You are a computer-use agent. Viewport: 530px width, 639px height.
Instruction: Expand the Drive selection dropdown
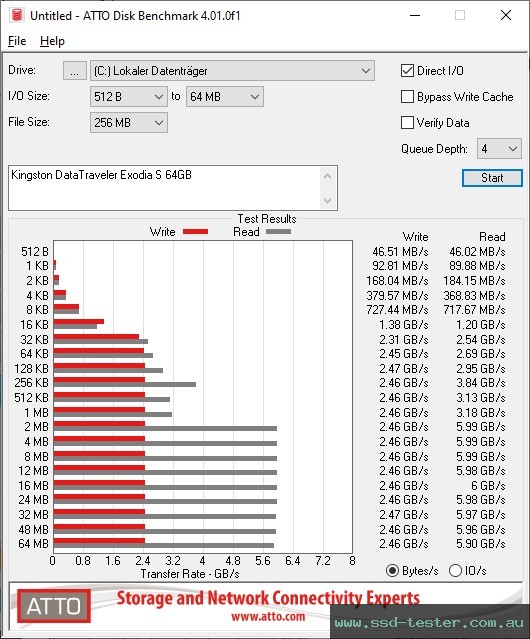pyautogui.click(x=232, y=71)
